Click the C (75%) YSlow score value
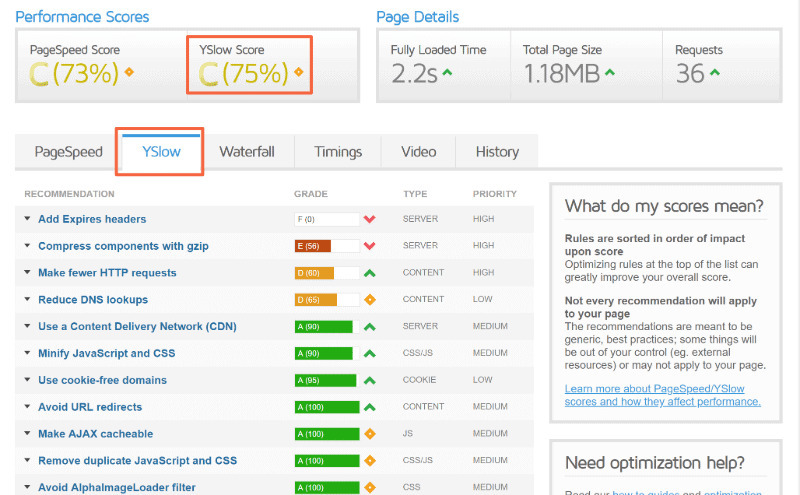Screen dimensions: 800x495 243,73
